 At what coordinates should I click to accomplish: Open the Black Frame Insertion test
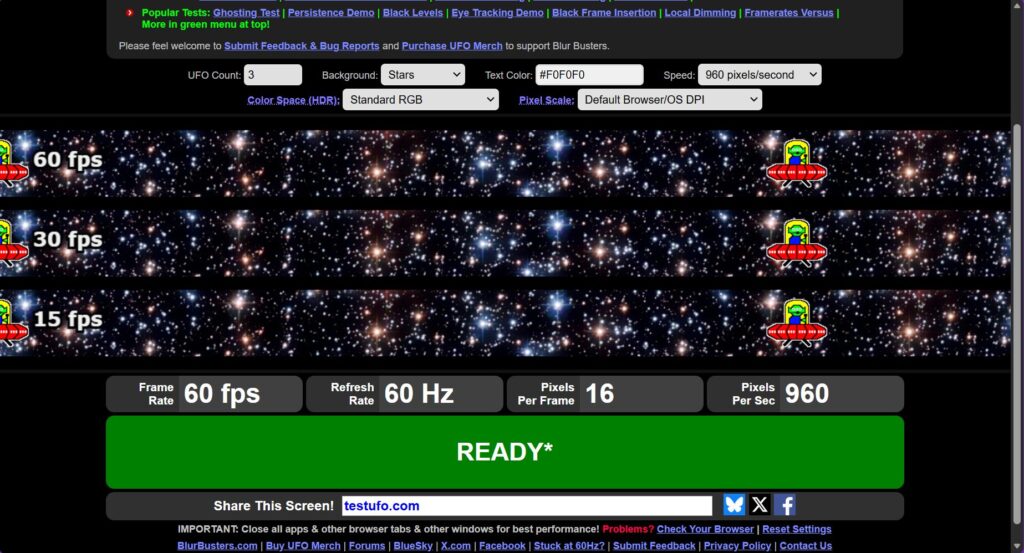(604, 12)
